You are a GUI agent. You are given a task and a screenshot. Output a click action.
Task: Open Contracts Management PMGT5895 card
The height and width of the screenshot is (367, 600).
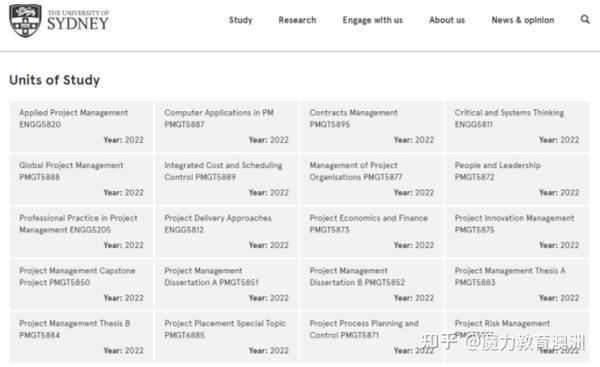pos(372,127)
